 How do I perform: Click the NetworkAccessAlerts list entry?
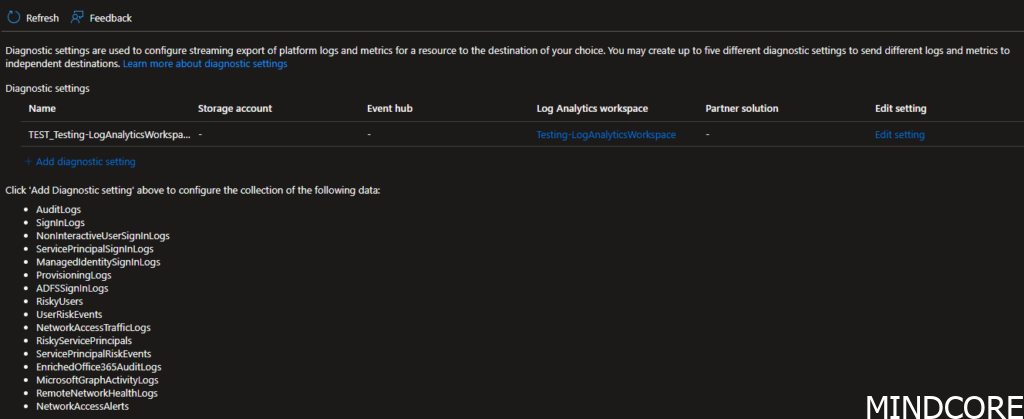pyautogui.click(x=82, y=406)
